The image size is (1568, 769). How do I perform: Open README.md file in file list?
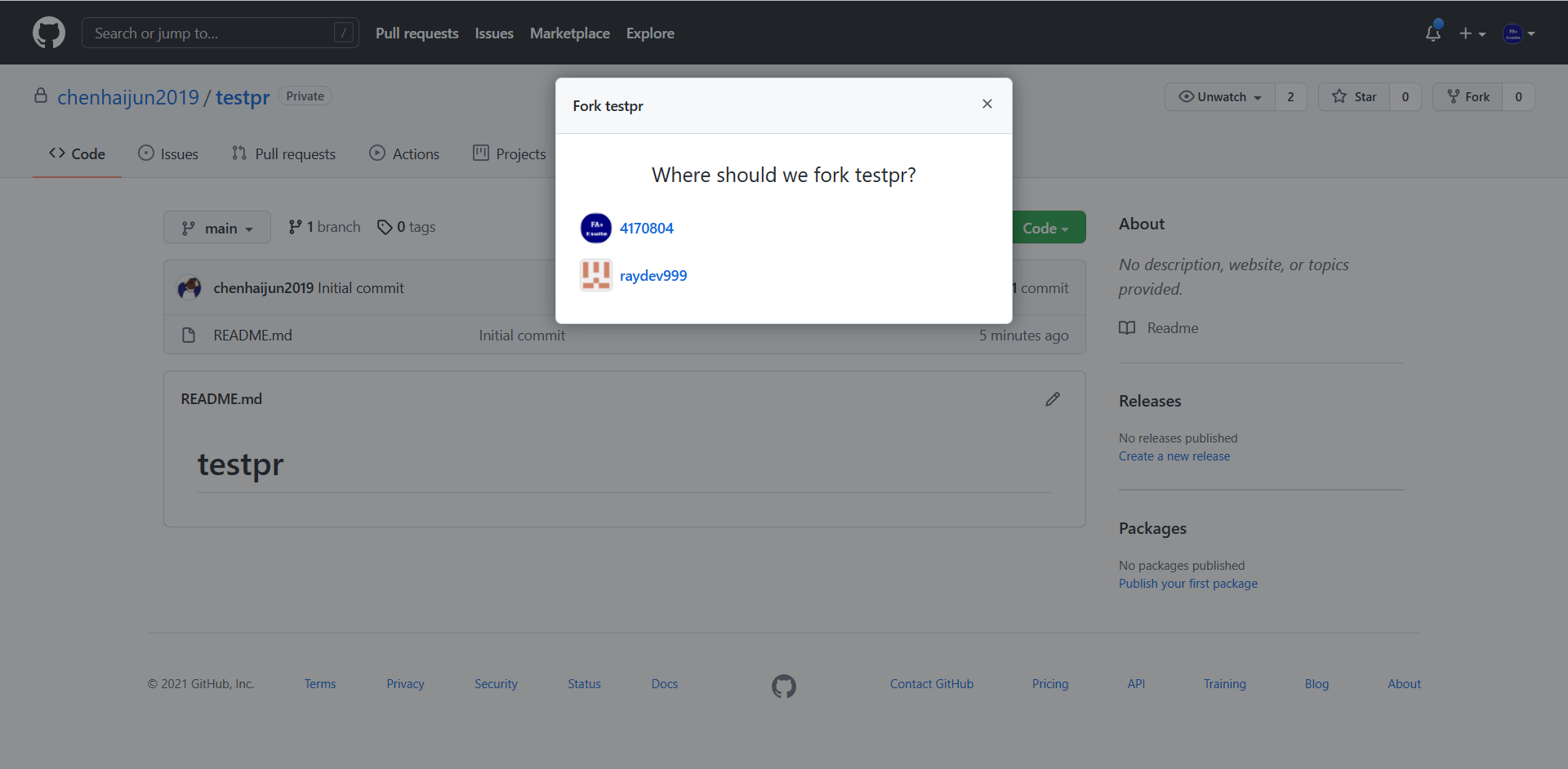(252, 336)
